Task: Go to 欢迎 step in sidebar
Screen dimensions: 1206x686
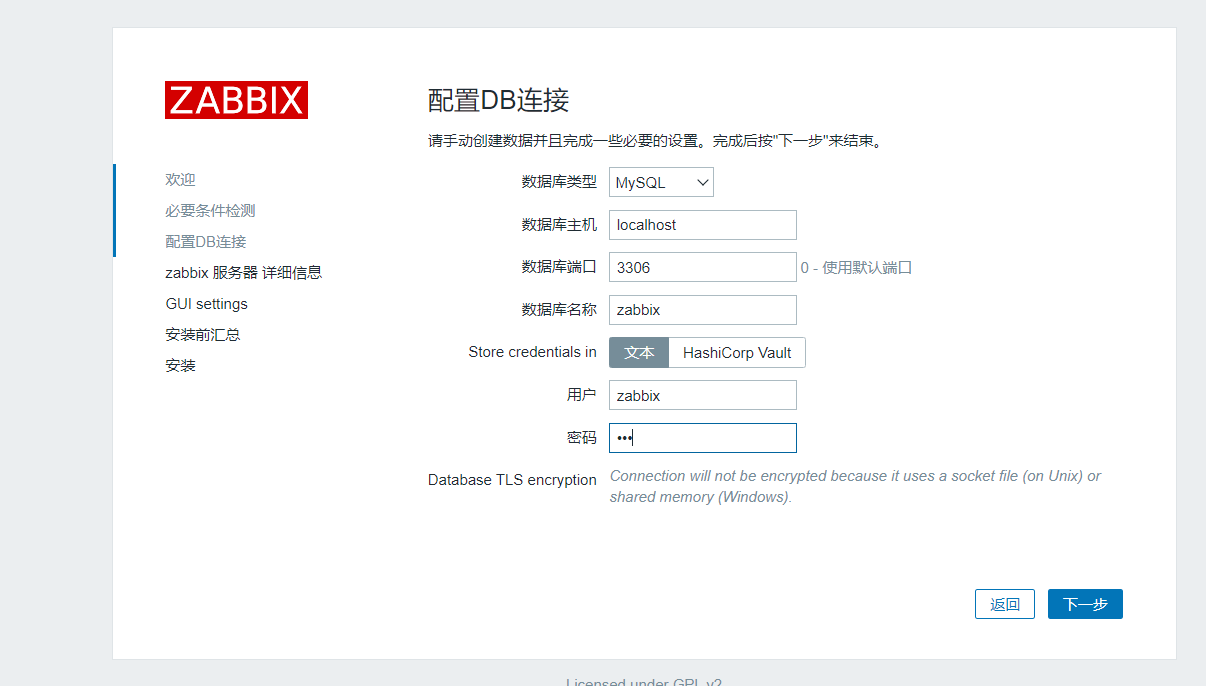Action: tap(180, 180)
